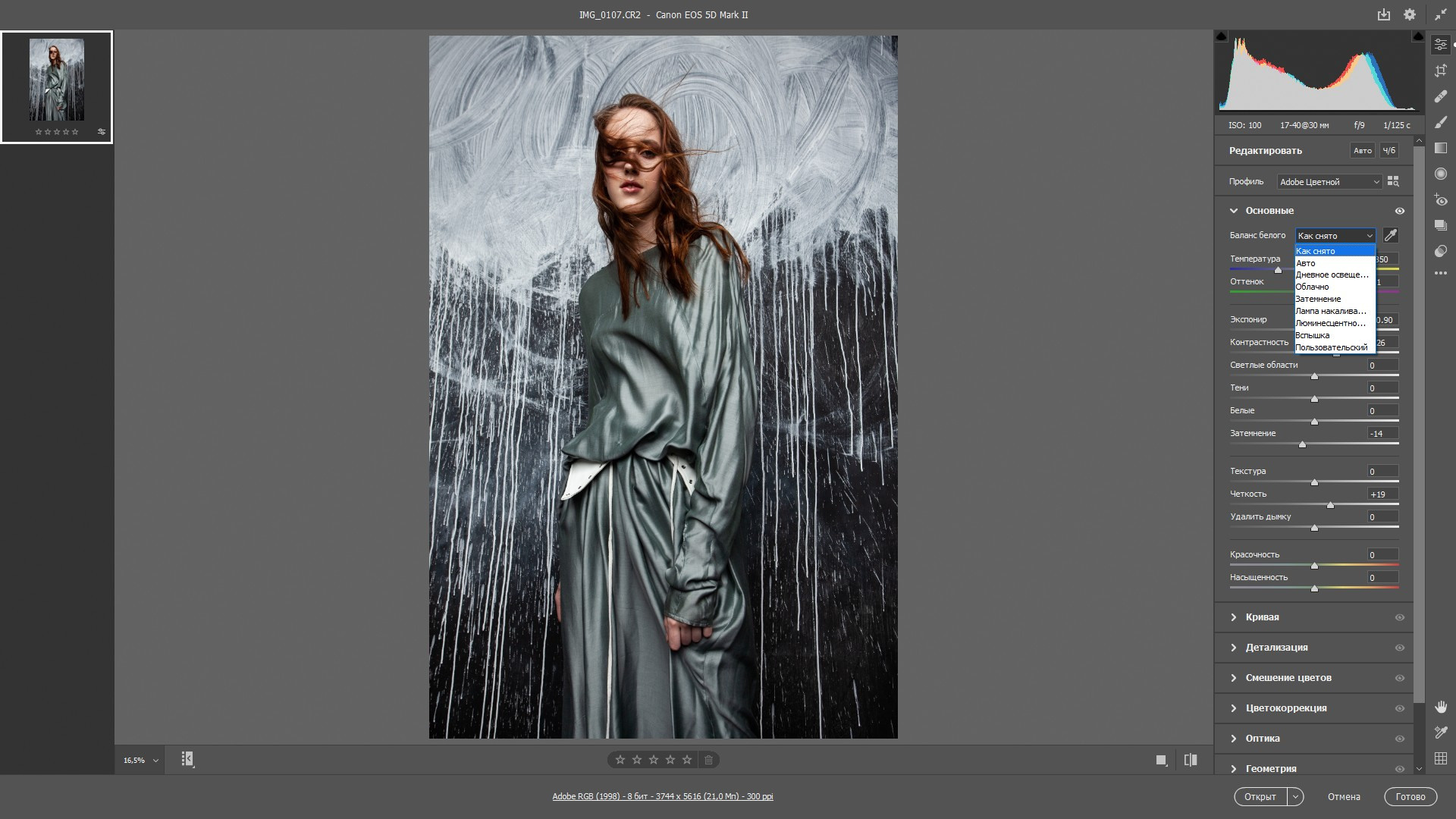Image resolution: width=1456 pixels, height=819 pixels.
Task: Toggle visibility of Кривая panel
Action: coord(1400,617)
